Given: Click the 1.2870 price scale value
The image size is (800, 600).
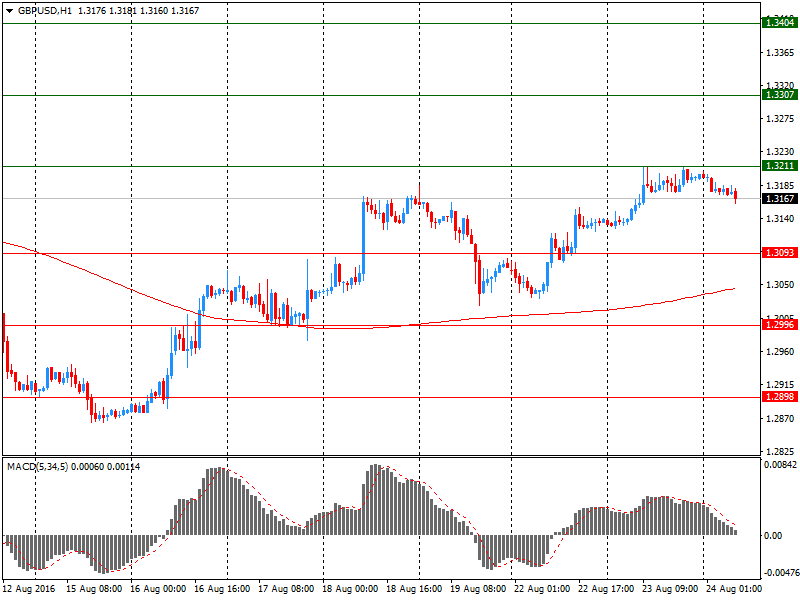Looking at the screenshot, I should 780,419.
